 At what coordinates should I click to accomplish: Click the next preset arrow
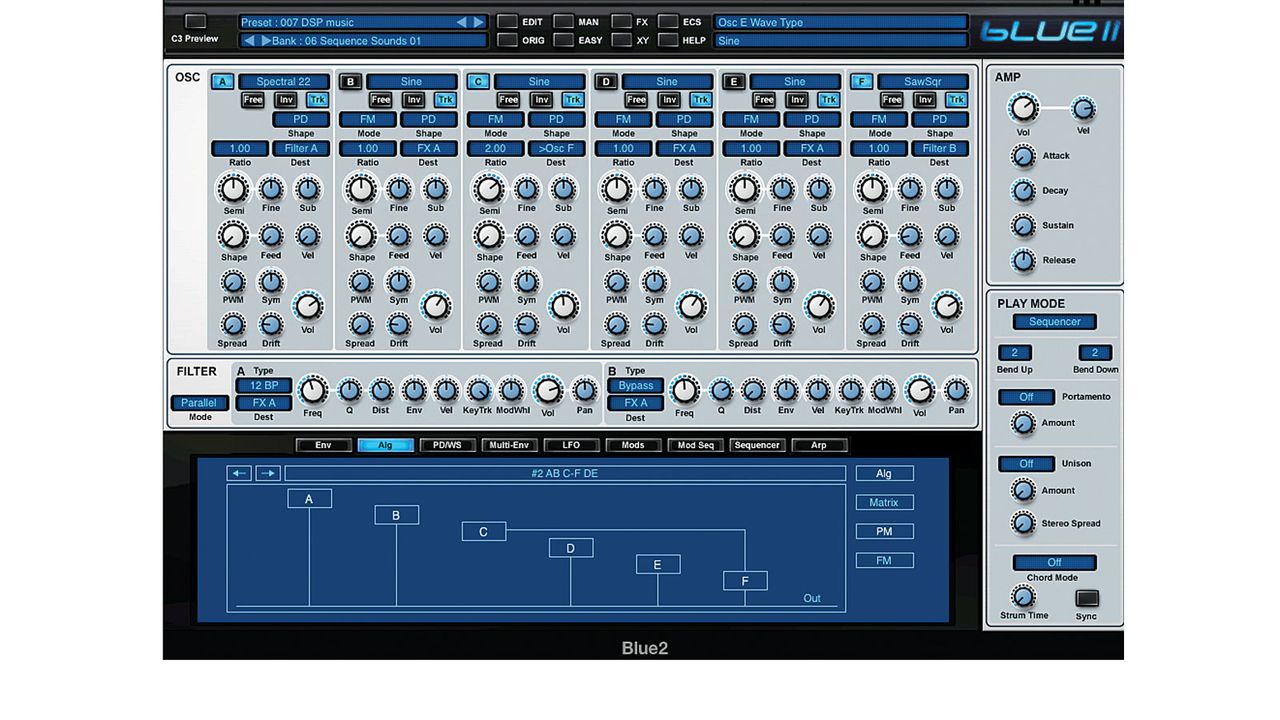pos(478,22)
